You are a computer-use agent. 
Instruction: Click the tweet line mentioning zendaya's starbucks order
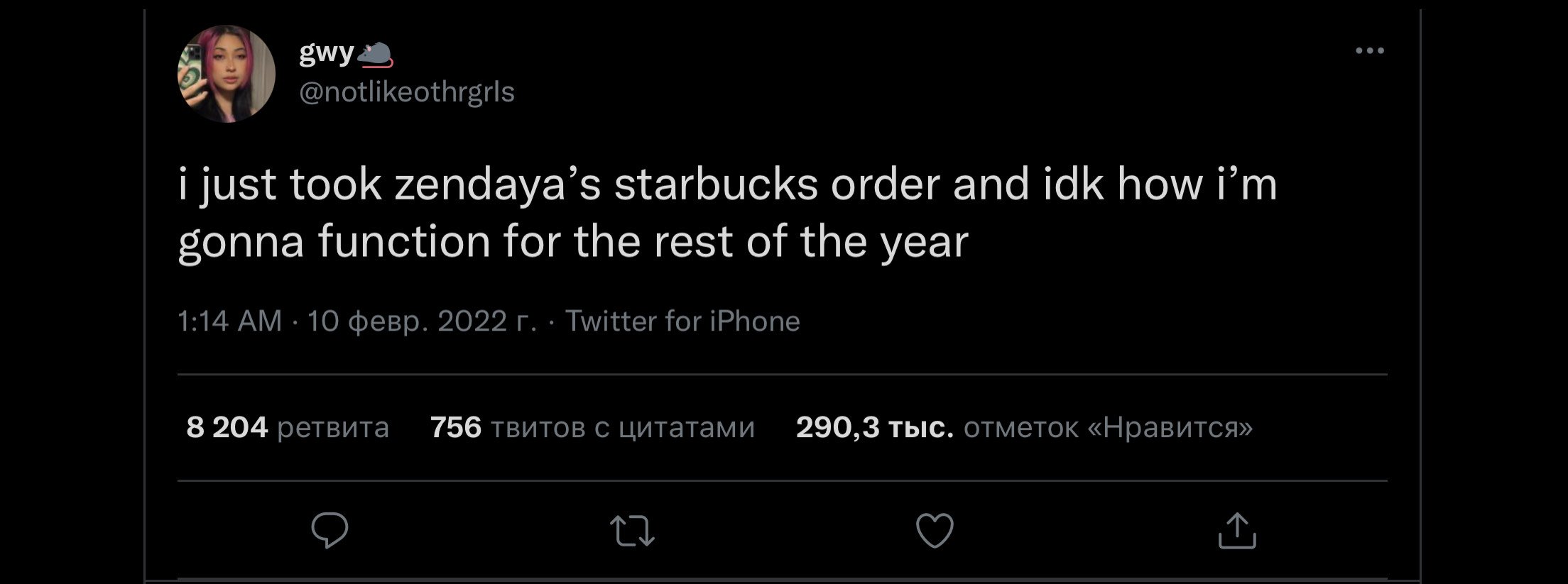(727, 184)
